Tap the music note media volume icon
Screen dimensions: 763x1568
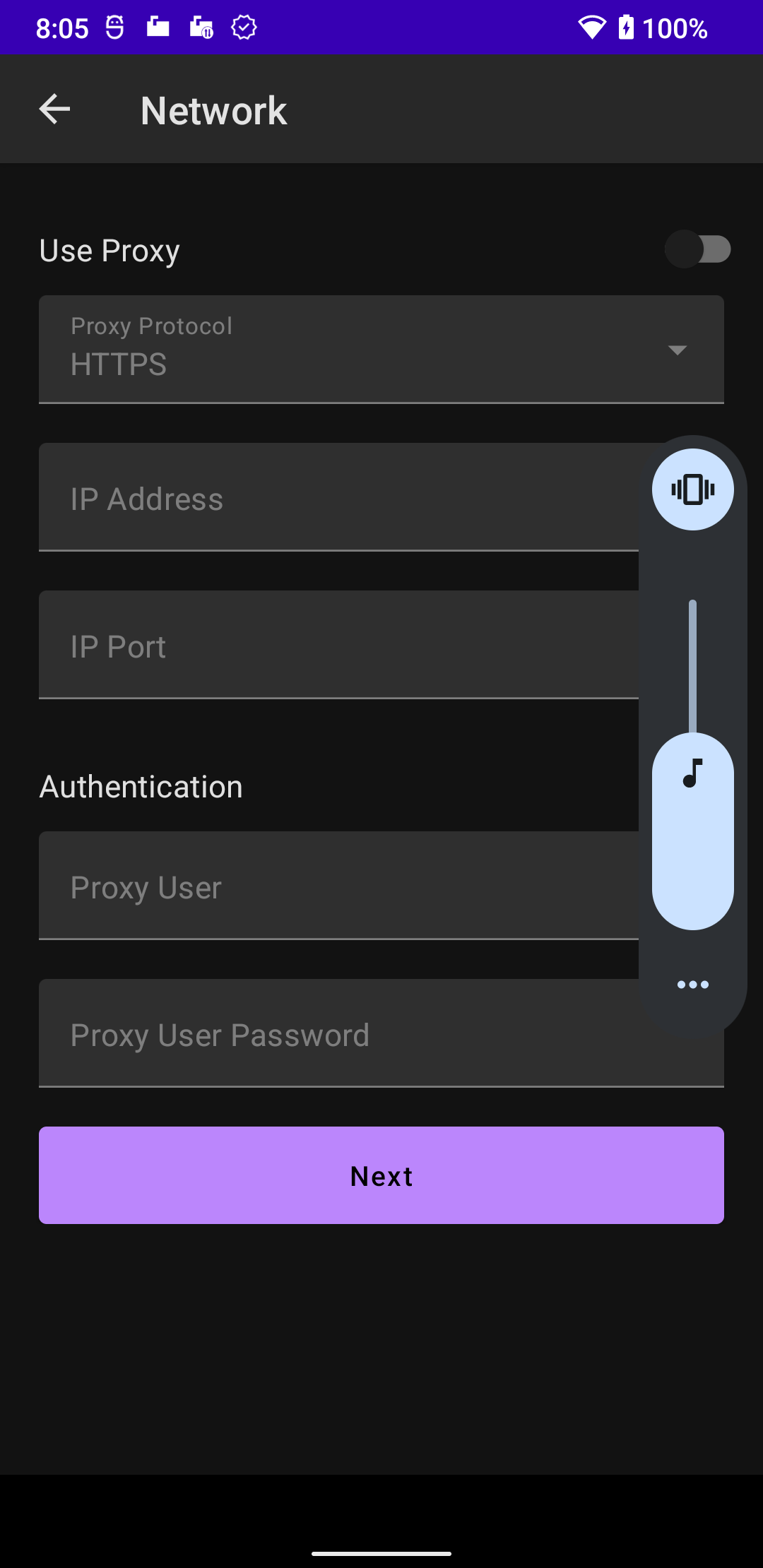pyautogui.click(x=693, y=773)
